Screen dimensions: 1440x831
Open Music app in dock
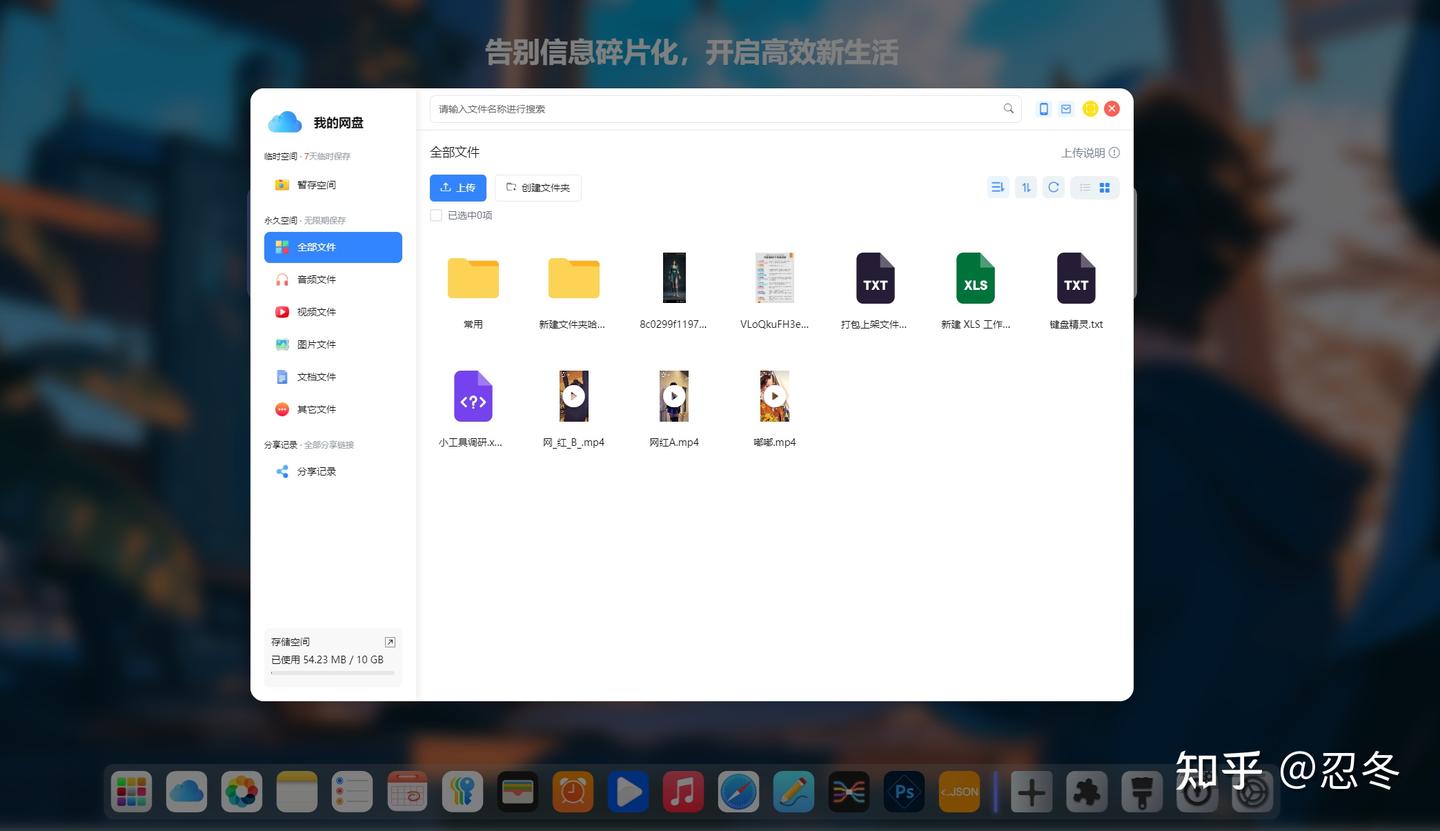[x=683, y=792]
